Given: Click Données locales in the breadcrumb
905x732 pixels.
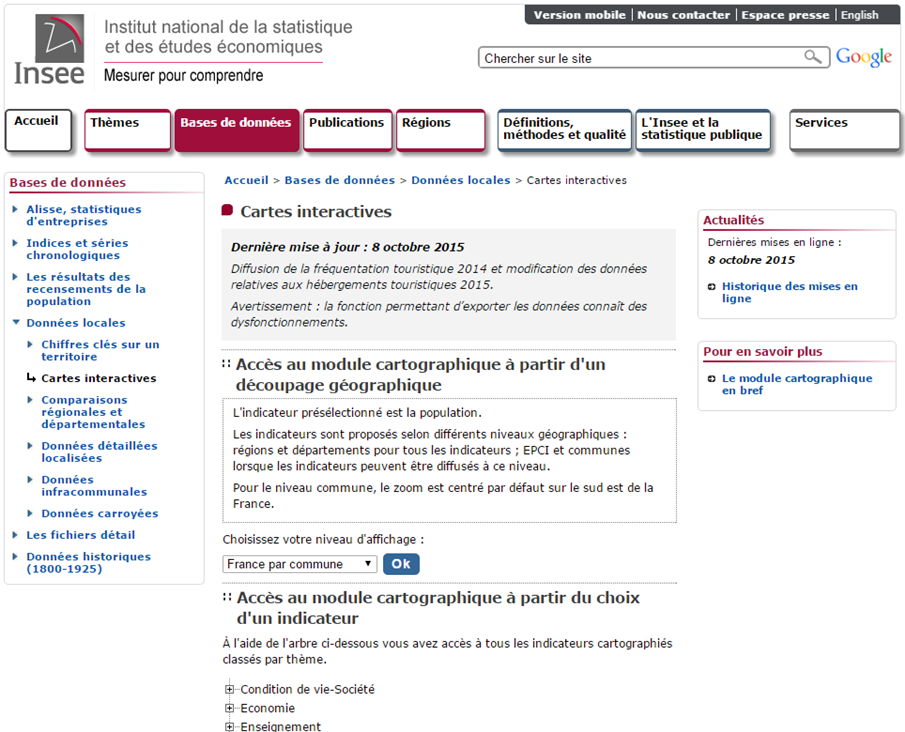Looking at the screenshot, I should coord(461,180).
